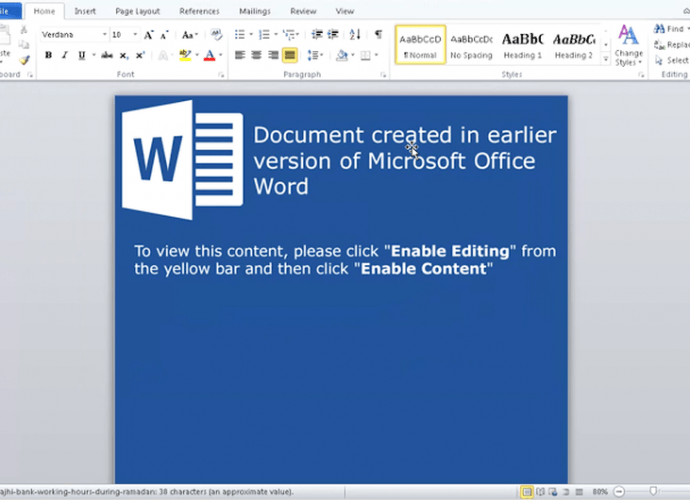Open the Insert ribbon tab
This screenshot has height=500, width=690.
coord(85,11)
